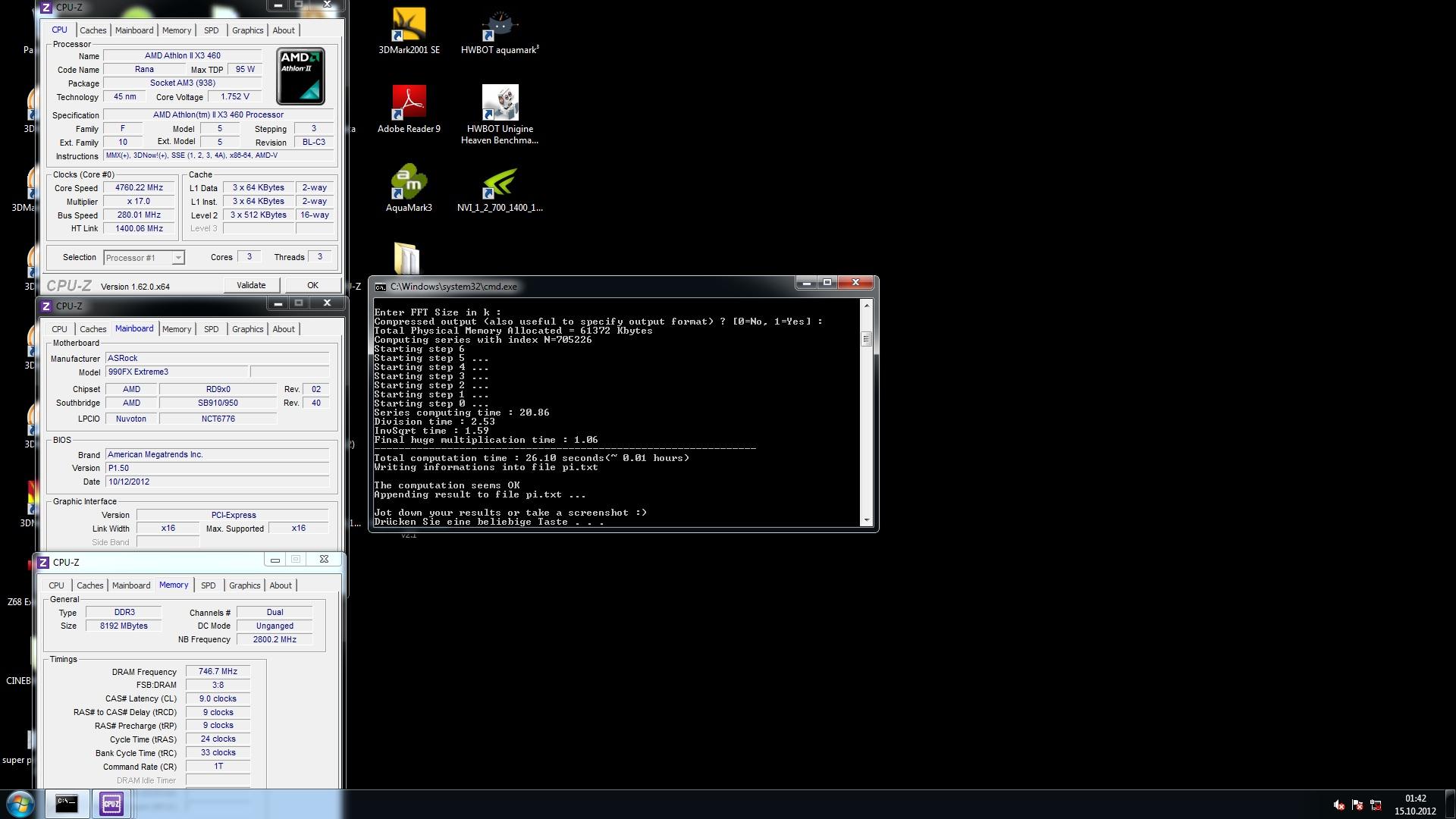Screen dimensions: 1456x819
Task: Click the motherboard Model 990FX Extreme3
Action: coord(177,372)
